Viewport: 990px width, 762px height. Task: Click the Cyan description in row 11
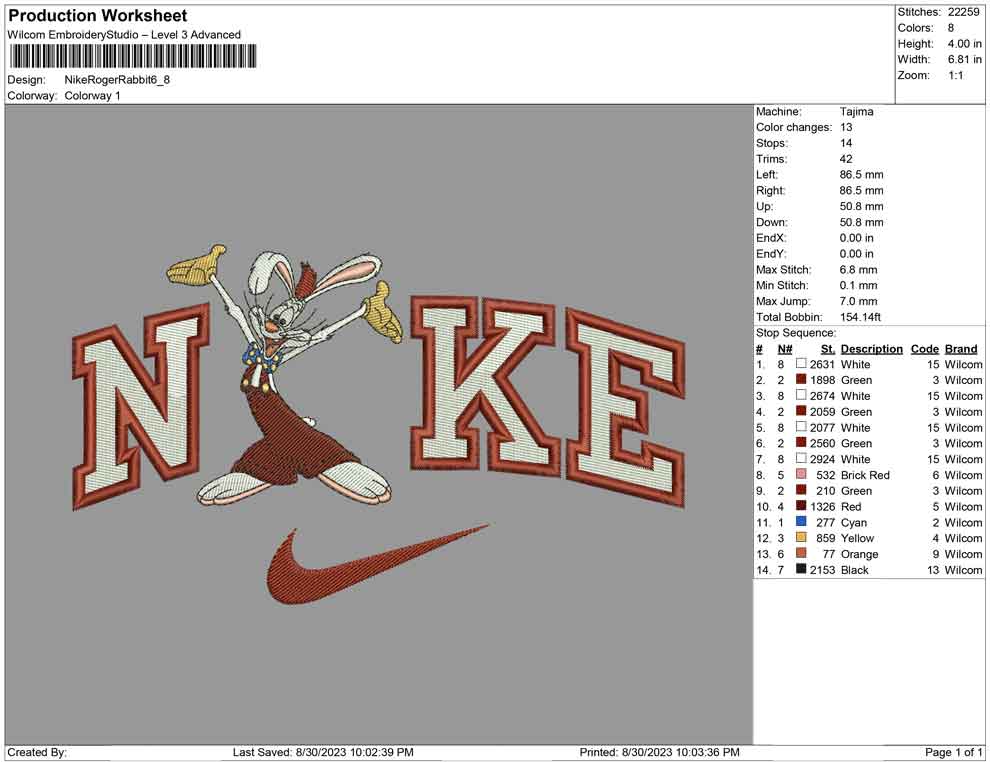click(x=854, y=522)
